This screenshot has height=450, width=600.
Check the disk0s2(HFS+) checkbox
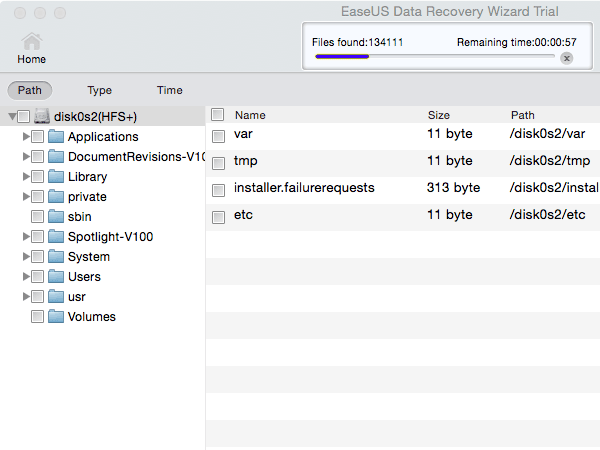pos(23,116)
